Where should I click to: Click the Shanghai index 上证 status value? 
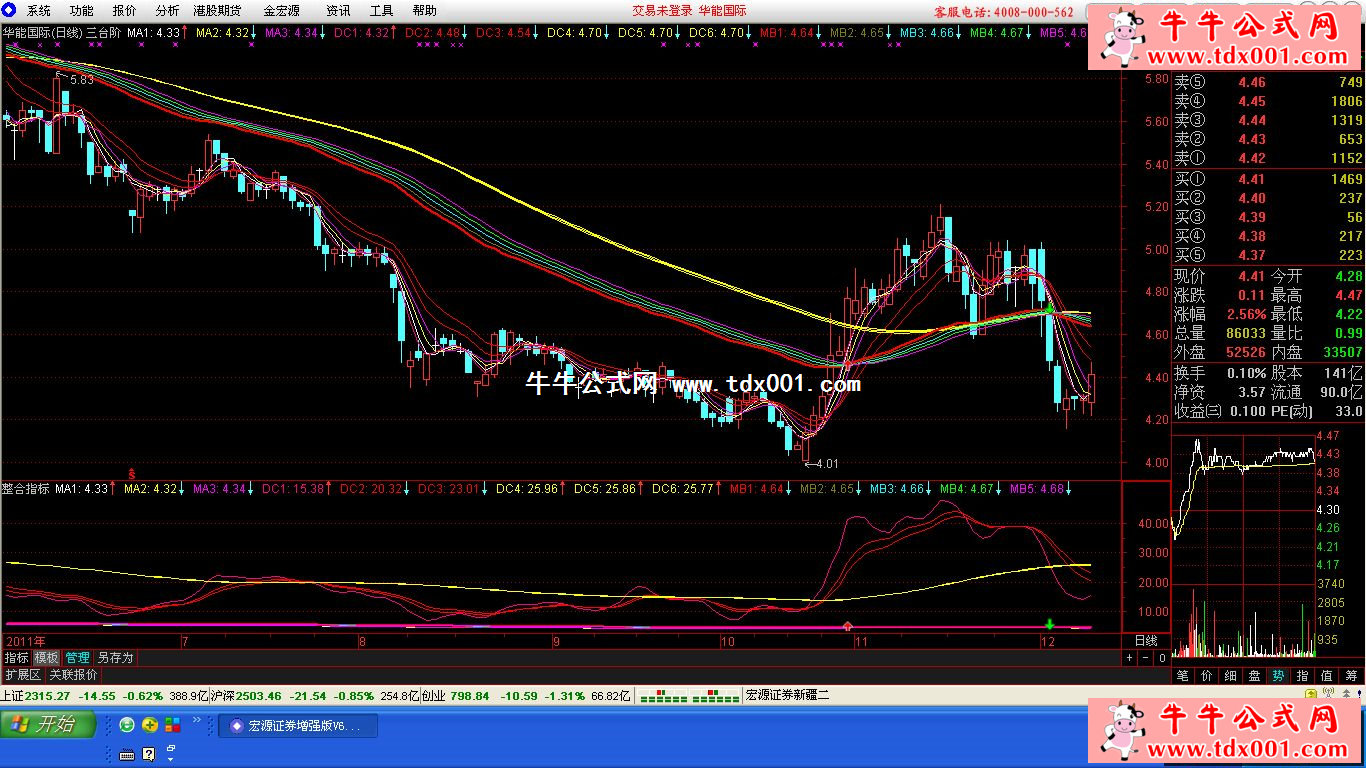47,695
